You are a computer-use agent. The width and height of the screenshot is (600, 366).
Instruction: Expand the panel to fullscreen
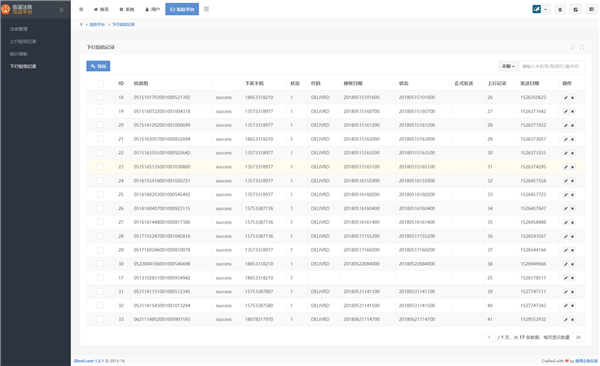582,47
